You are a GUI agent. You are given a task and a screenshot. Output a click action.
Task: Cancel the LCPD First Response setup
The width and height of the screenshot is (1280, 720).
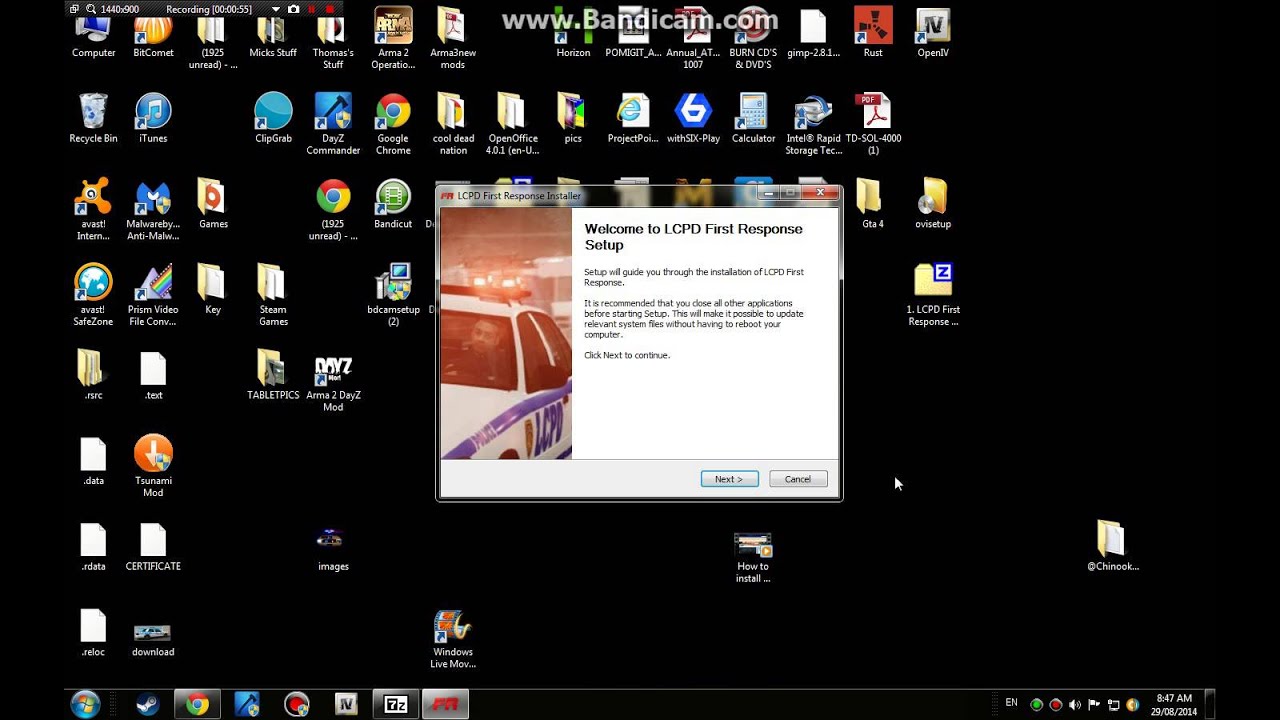coord(798,479)
